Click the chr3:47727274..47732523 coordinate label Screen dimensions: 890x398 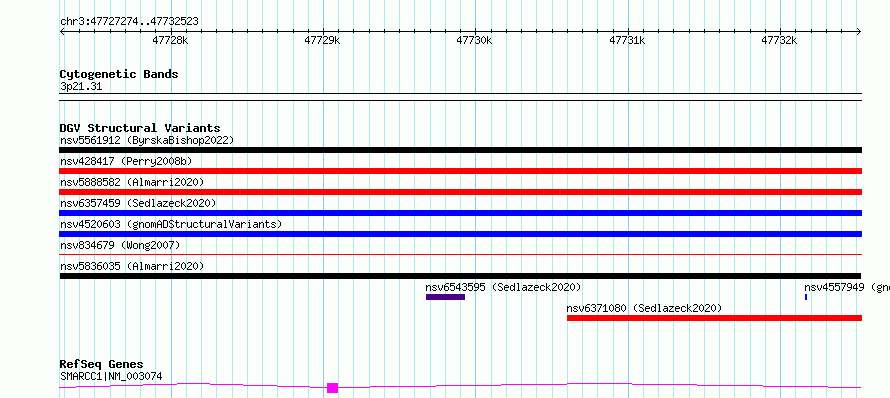(x=129, y=21)
